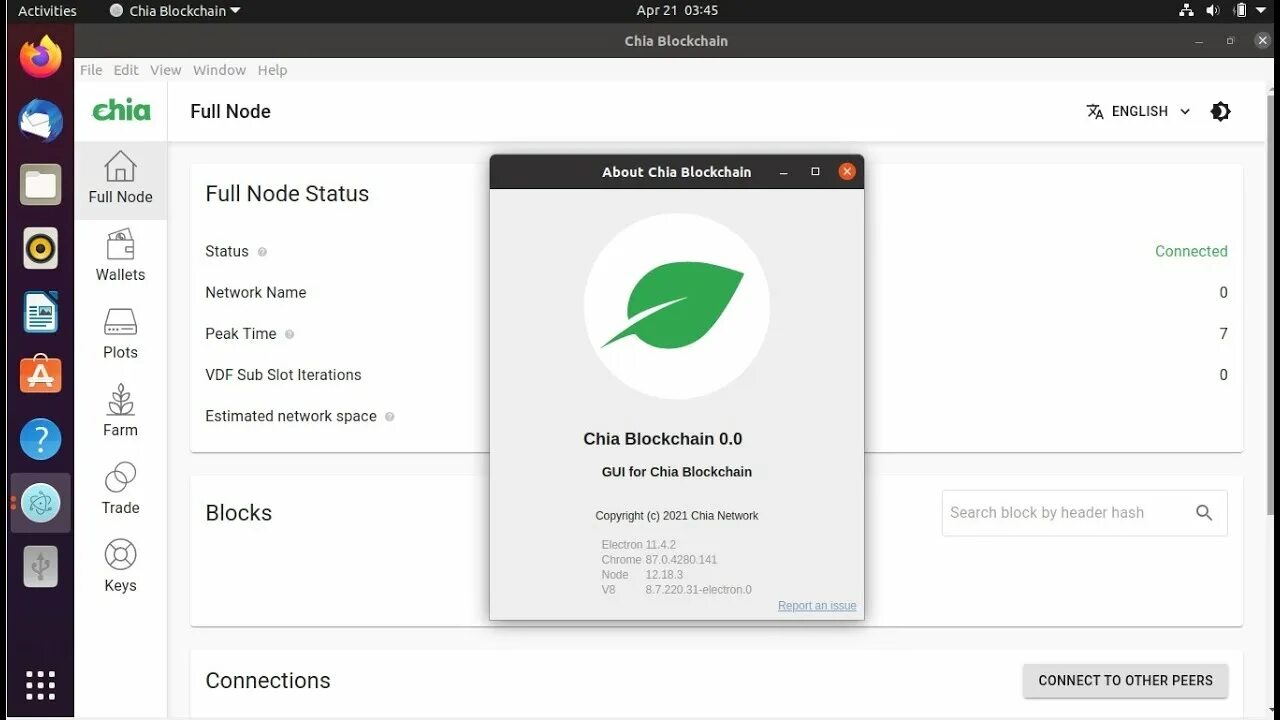Open the Plots sidebar section
This screenshot has height=720, width=1280.
click(120, 334)
